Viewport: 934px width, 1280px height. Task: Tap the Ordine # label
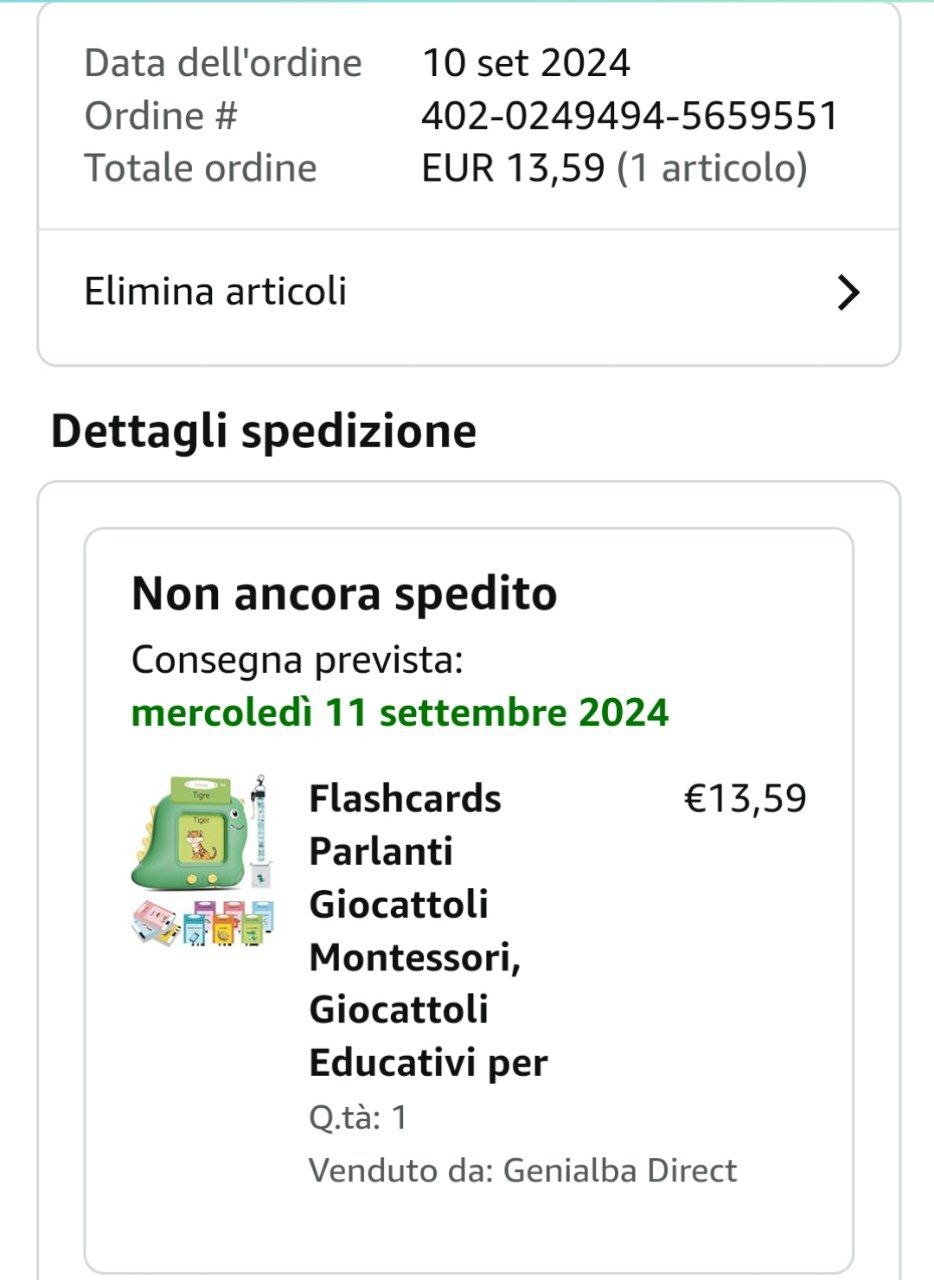[x=161, y=116]
